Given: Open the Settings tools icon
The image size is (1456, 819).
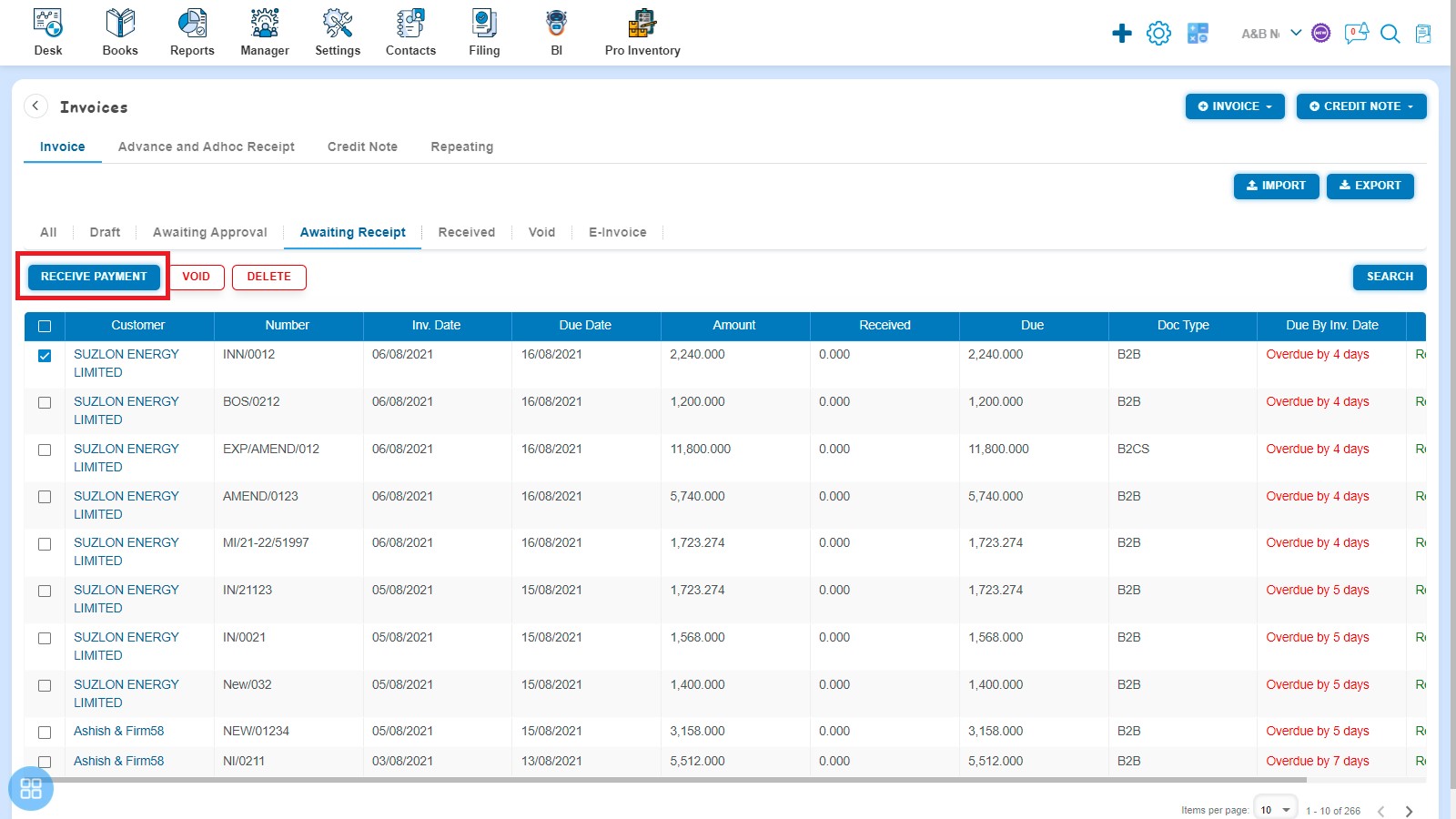Looking at the screenshot, I should click(x=338, y=23).
